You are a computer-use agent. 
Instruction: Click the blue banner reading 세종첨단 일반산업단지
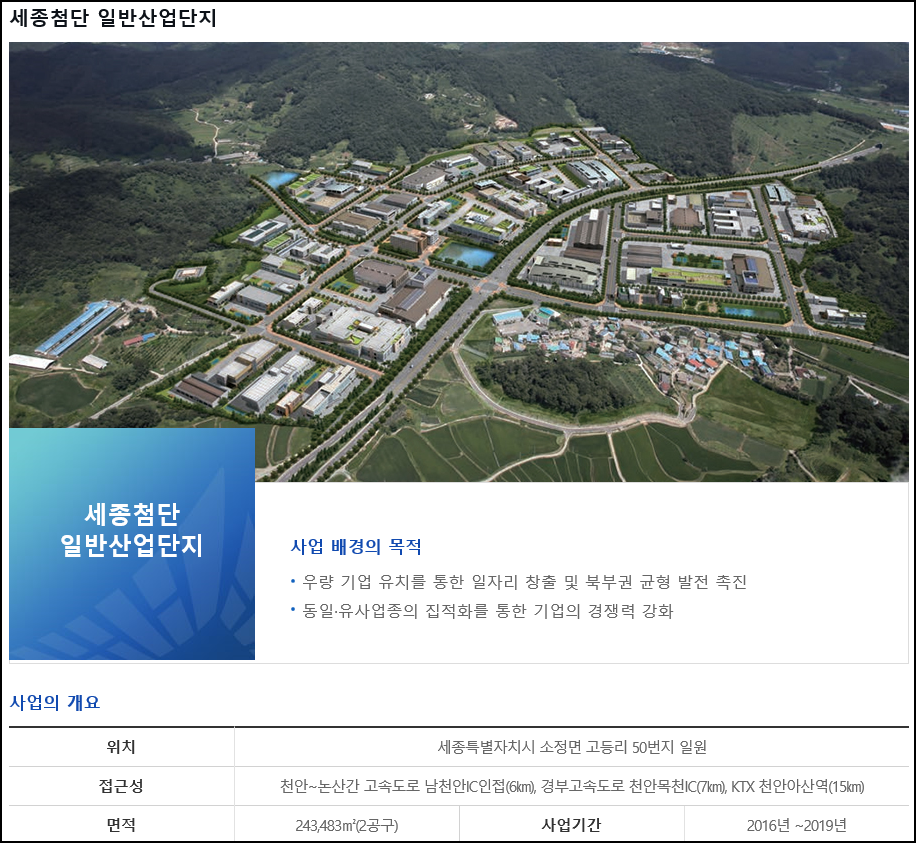coord(132,530)
